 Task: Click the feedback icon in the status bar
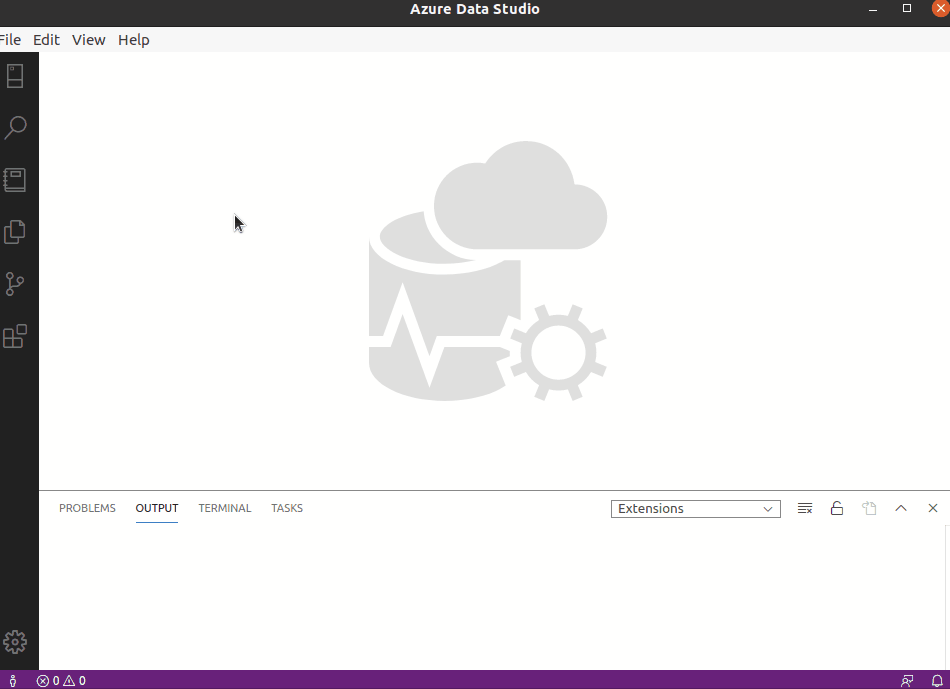(x=907, y=681)
